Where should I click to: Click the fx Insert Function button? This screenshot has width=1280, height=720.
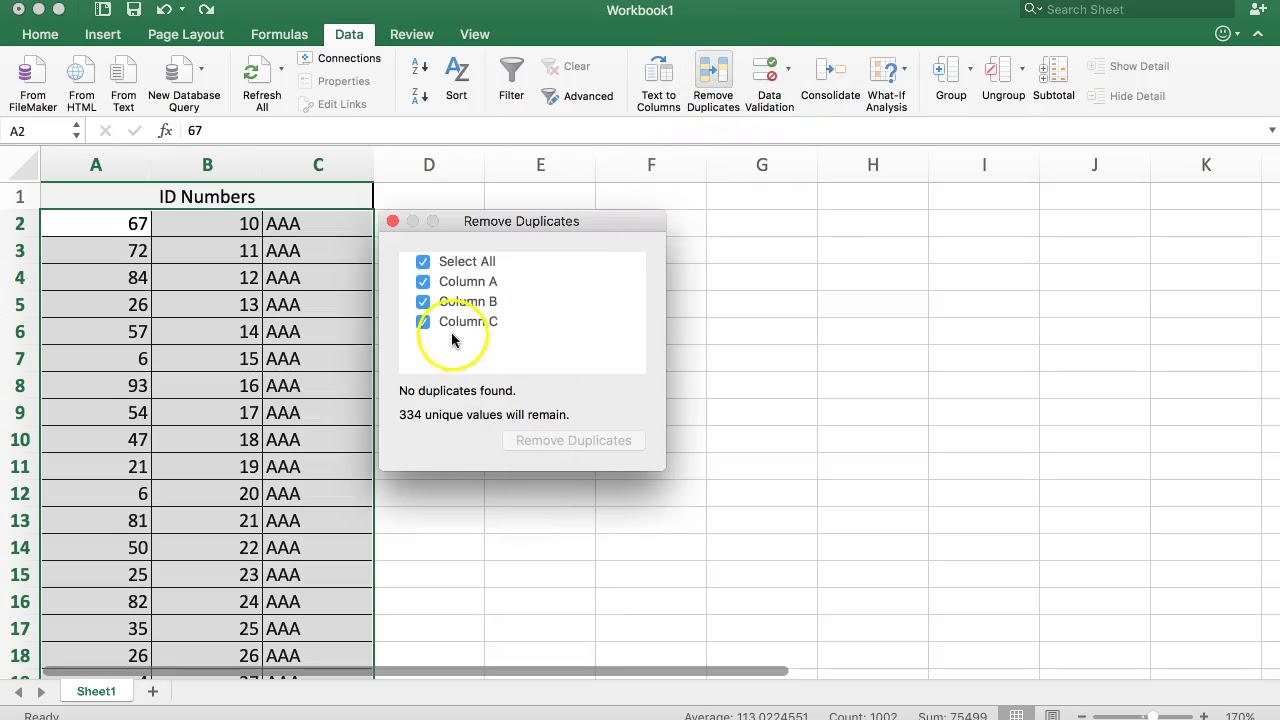point(166,131)
